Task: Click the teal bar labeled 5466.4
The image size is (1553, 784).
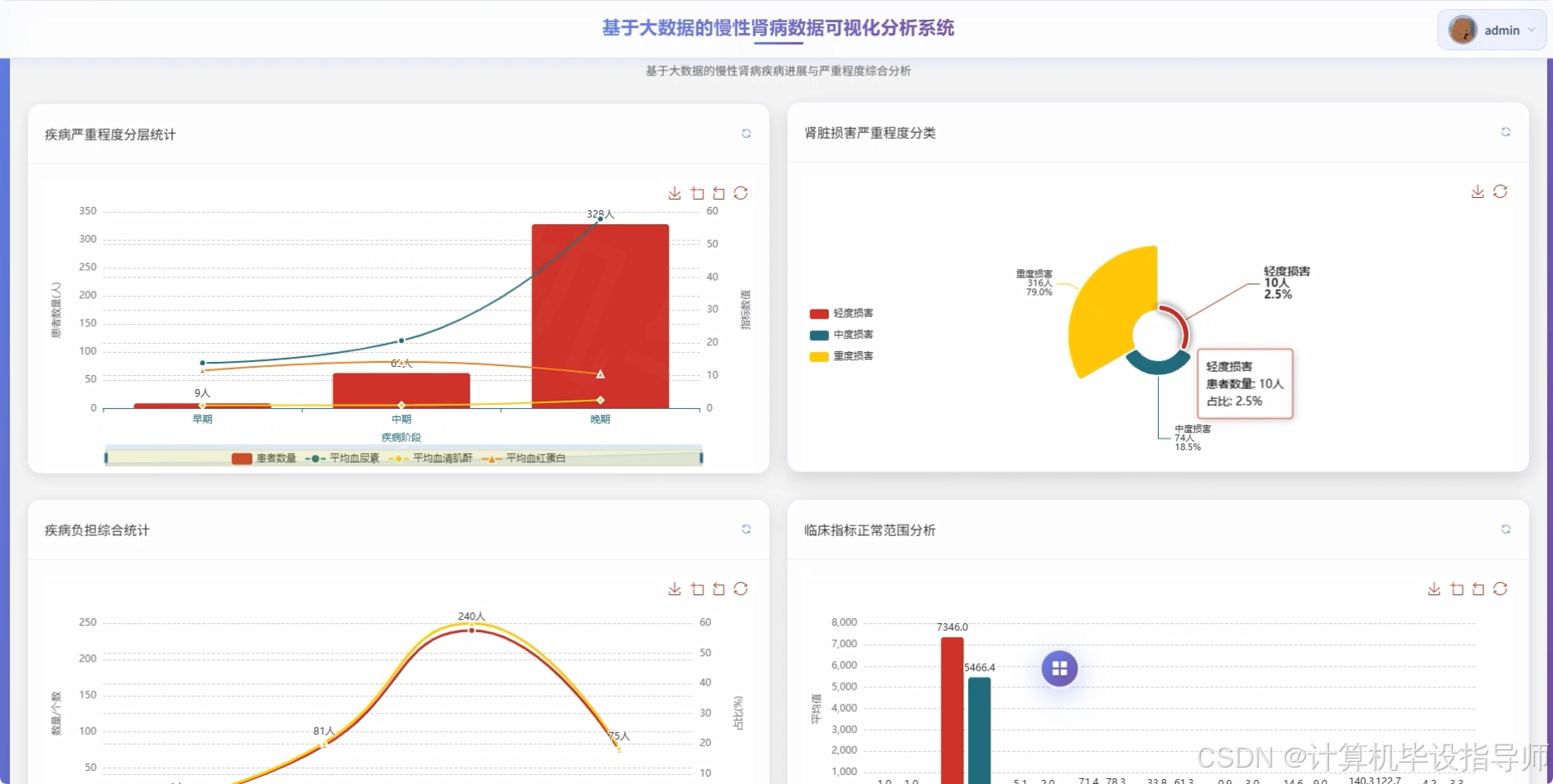Action: click(x=979, y=731)
